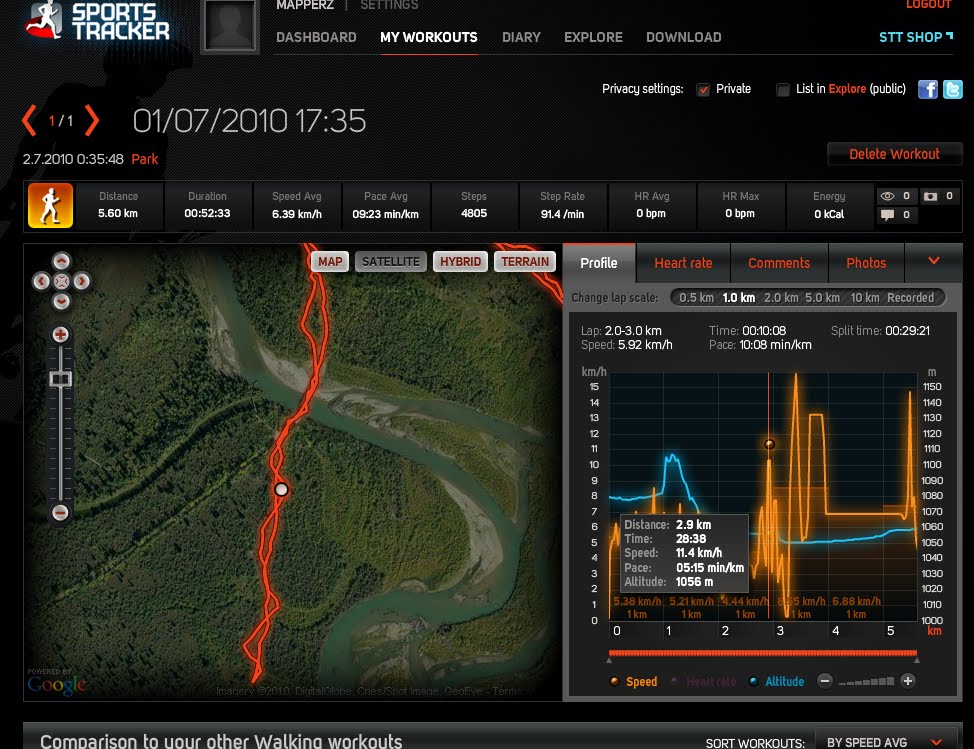Viewport: 974px width, 749px height.
Task: Toggle the Altitude curve in the chart
Action: coord(778,681)
